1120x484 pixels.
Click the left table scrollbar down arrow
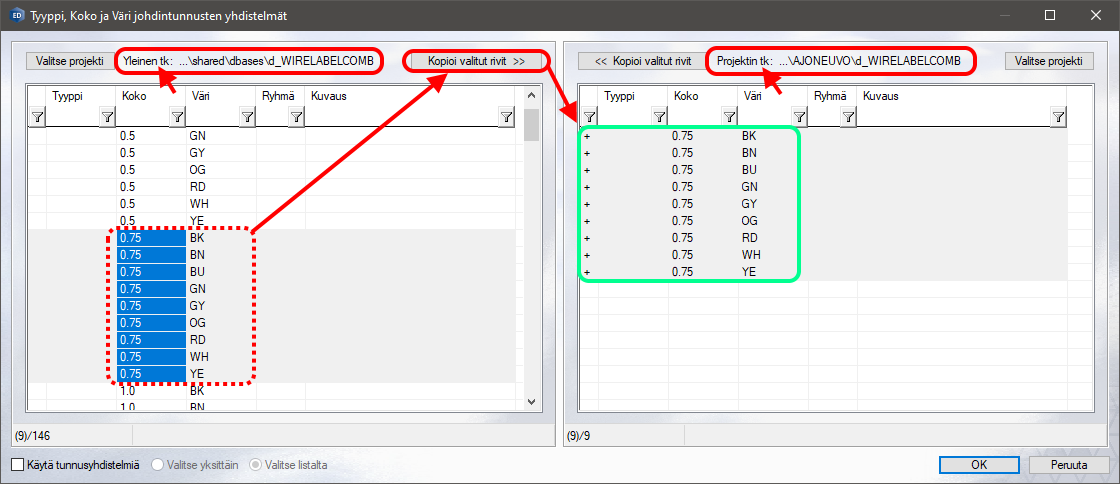tap(531, 403)
